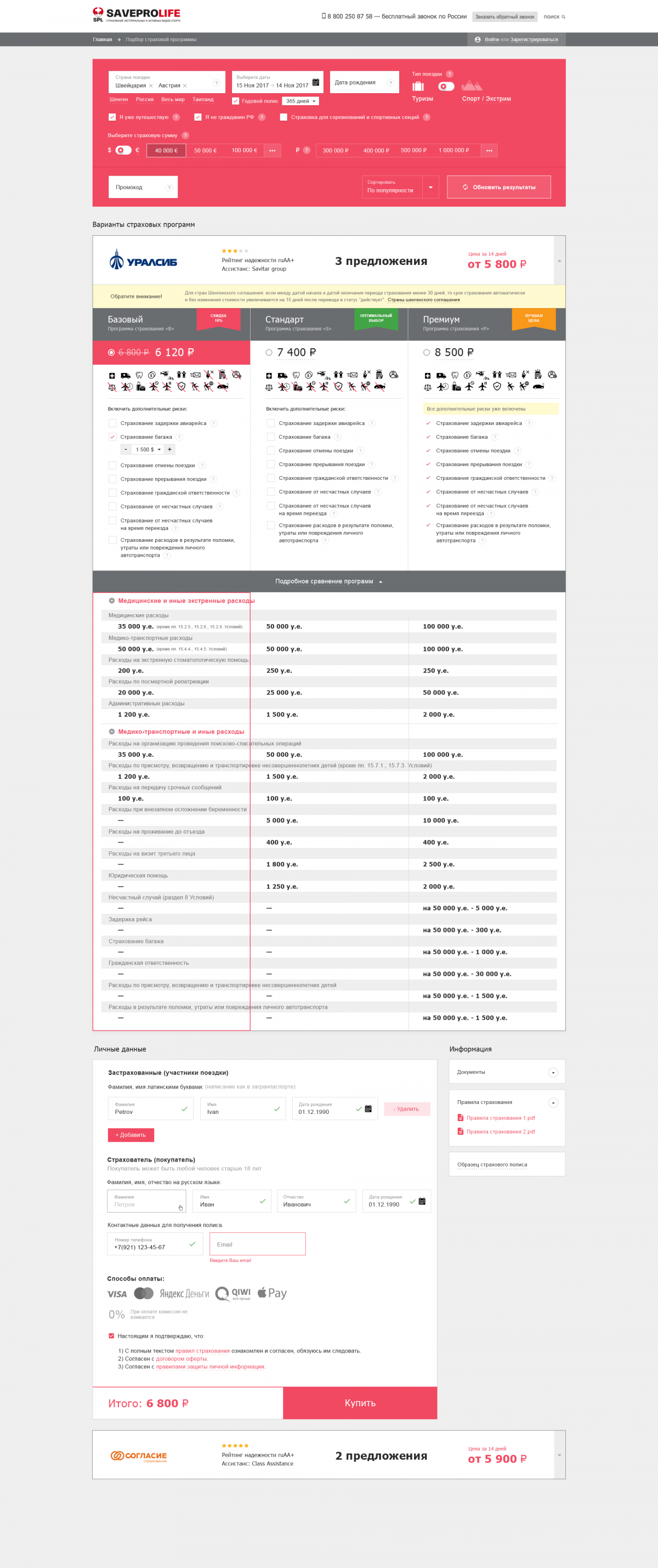Click the Apple Pay payment logo

coord(271,1293)
